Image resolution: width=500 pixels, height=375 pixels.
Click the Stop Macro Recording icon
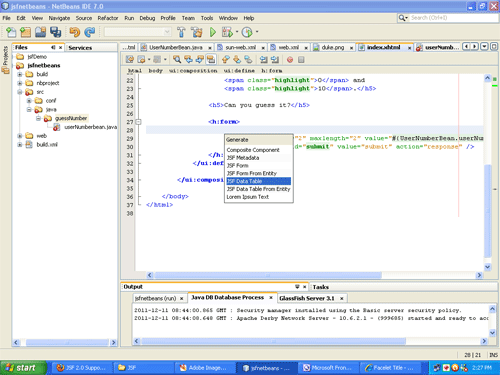[301, 60]
